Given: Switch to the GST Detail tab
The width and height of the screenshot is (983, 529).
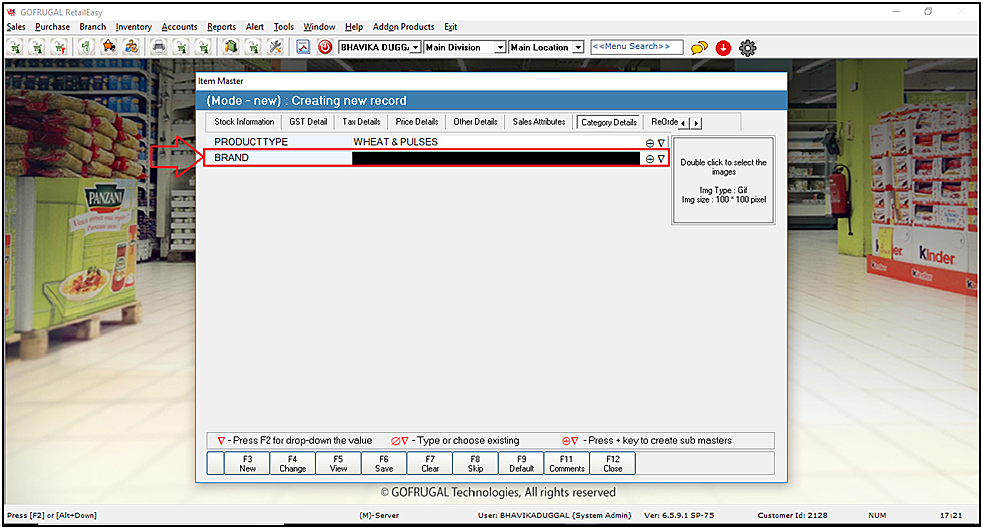Looking at the screenshot, I should [308, 122].
